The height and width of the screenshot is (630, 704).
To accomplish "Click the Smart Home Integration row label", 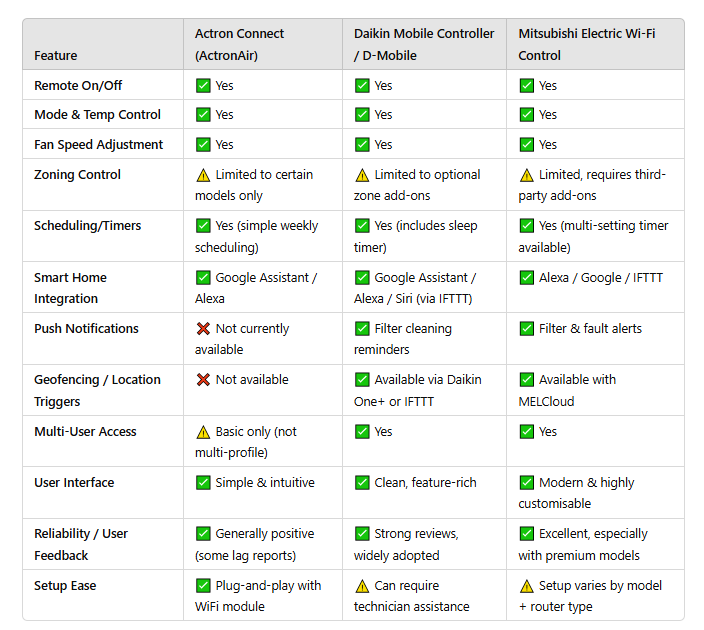I will [70, 288].
